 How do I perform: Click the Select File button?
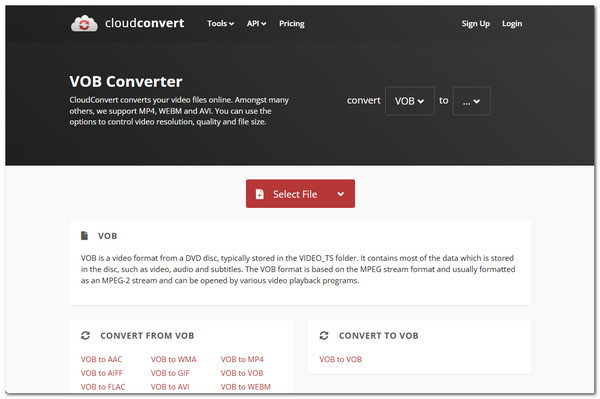300,194
